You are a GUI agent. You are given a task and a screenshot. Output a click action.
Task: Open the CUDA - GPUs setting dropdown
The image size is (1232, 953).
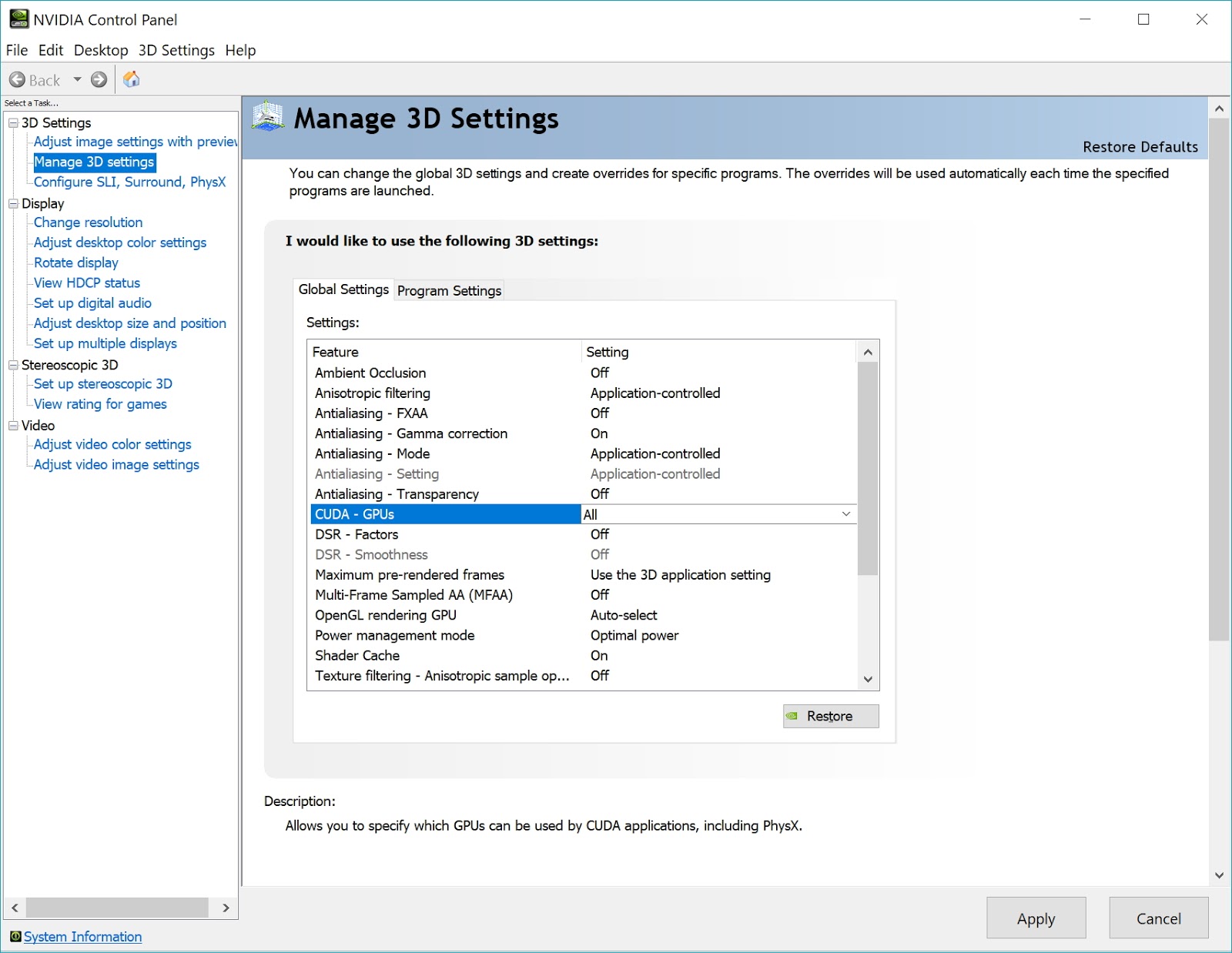pyautogui.click(x=845, y=513)
